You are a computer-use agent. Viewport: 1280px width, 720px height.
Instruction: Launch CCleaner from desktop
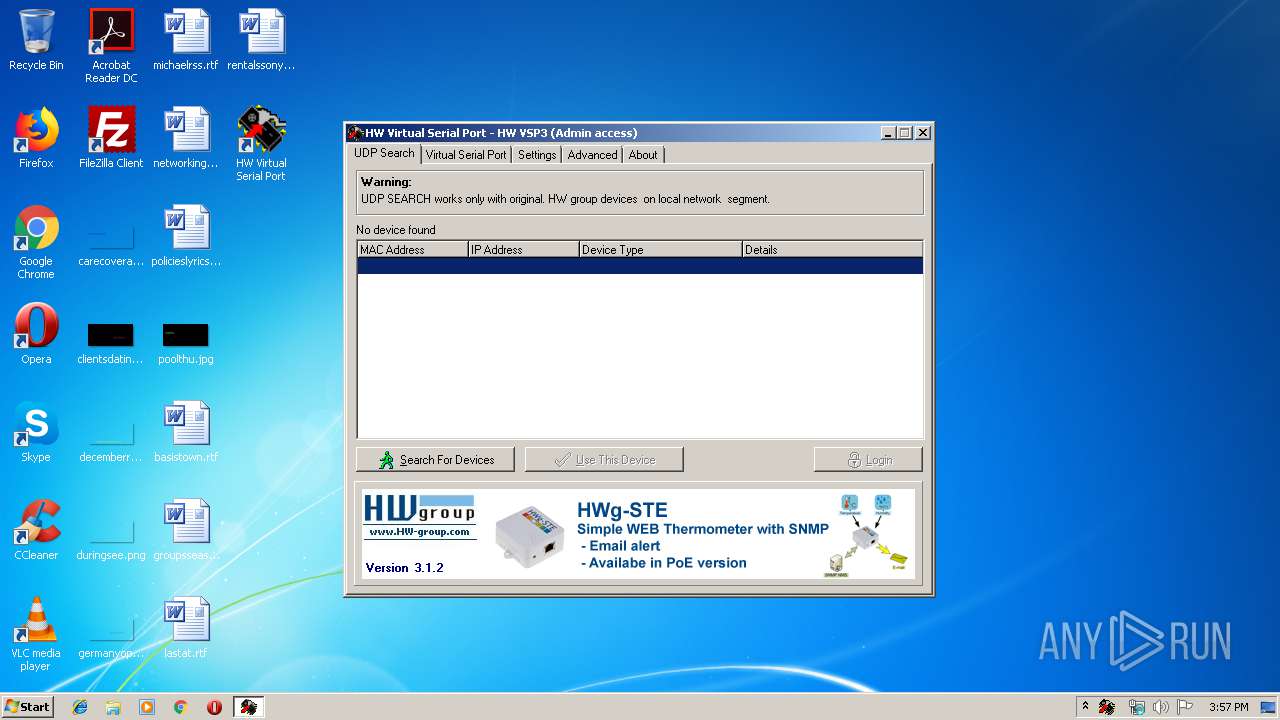coord(36,530)
